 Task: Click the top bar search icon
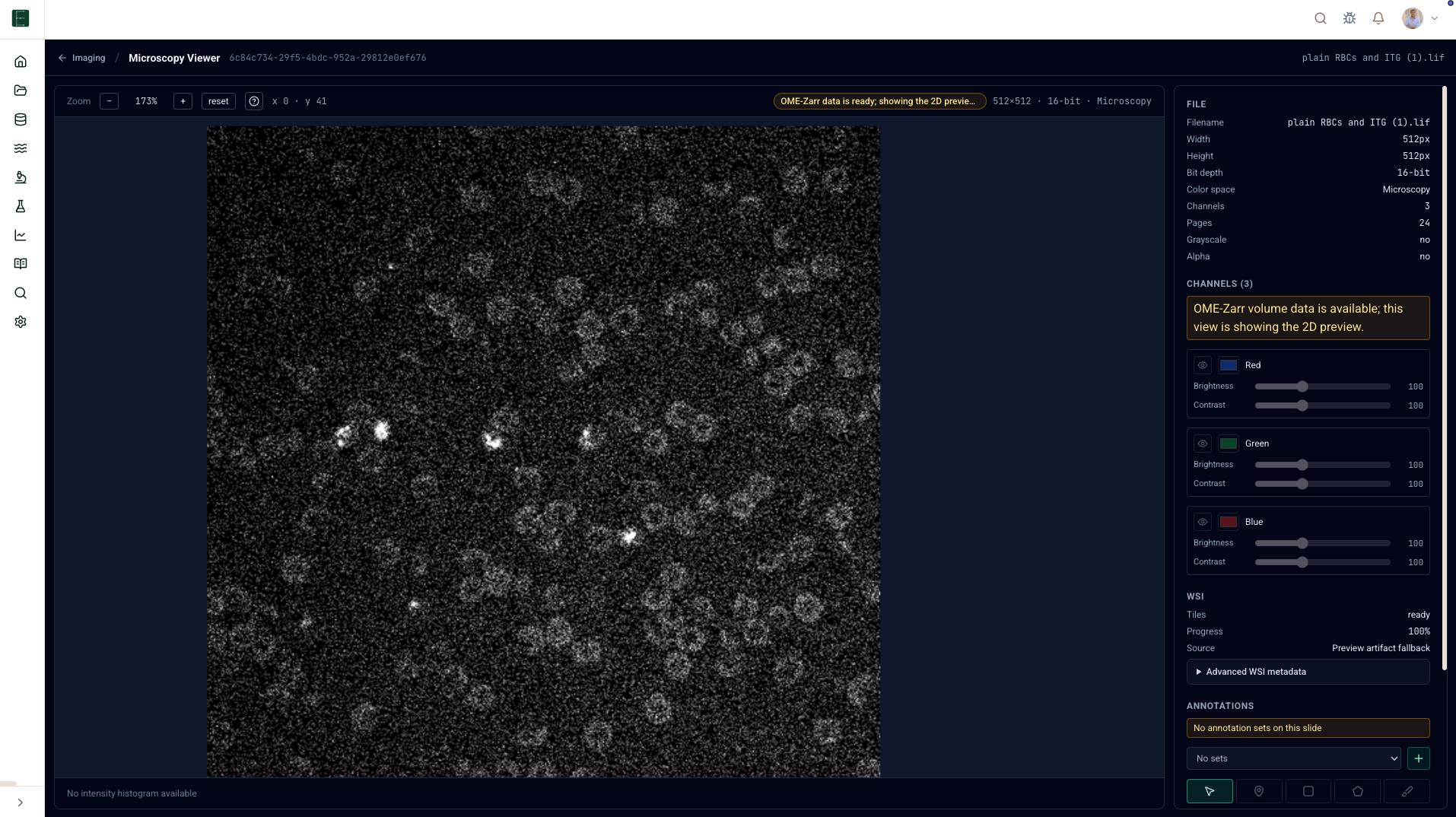pos(1321,18)
